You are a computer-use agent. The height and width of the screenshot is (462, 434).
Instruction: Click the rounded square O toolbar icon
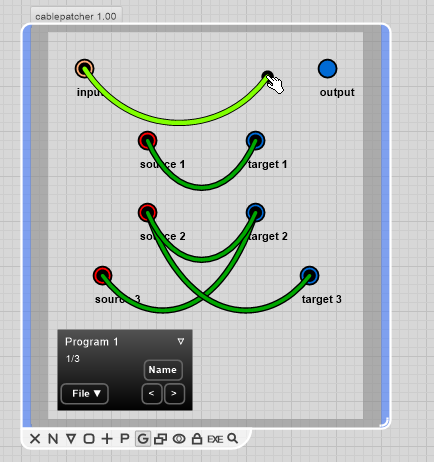point(89,439)
